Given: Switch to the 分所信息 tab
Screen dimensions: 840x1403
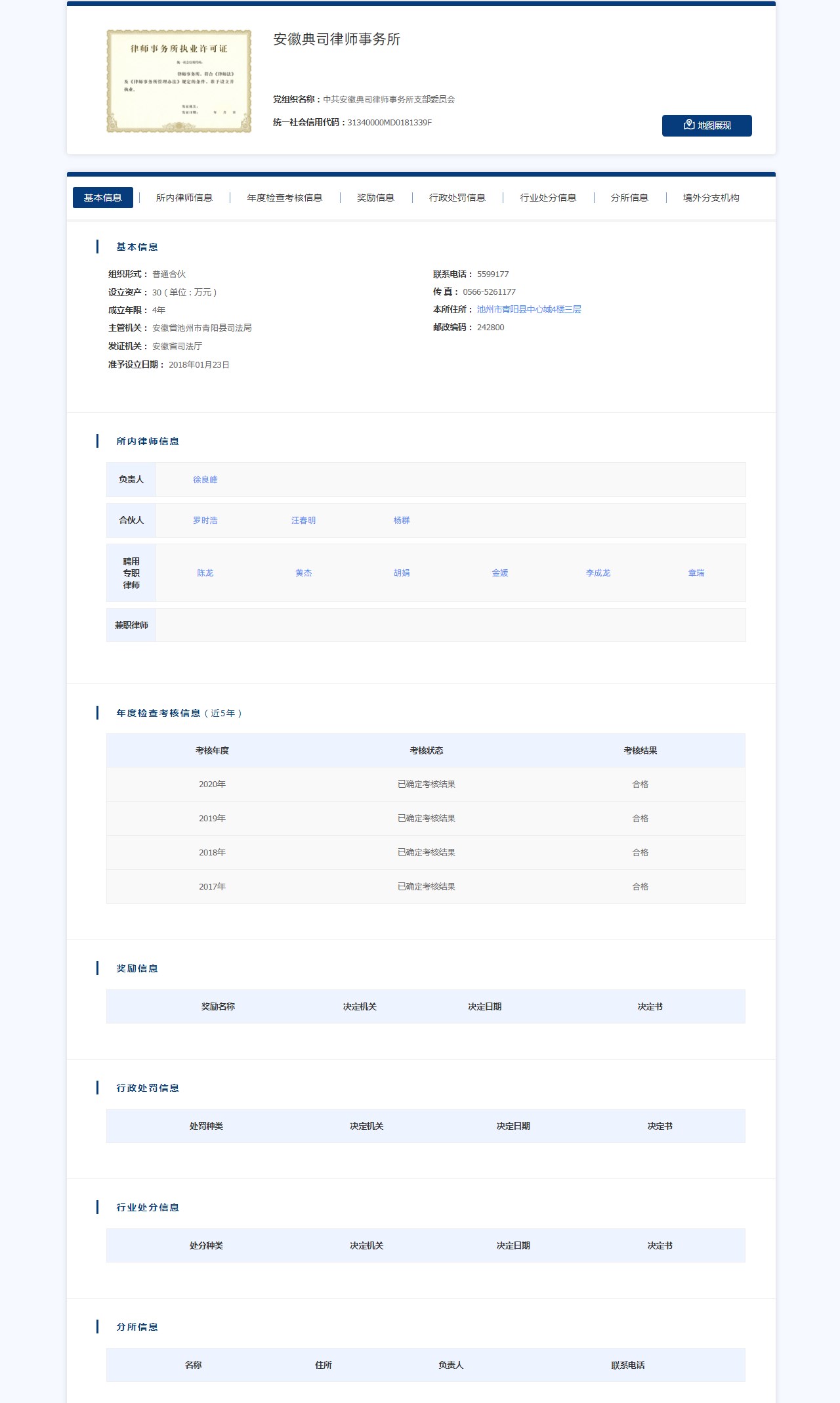Looking at the screenshot, I should click(x=629, y=198).
